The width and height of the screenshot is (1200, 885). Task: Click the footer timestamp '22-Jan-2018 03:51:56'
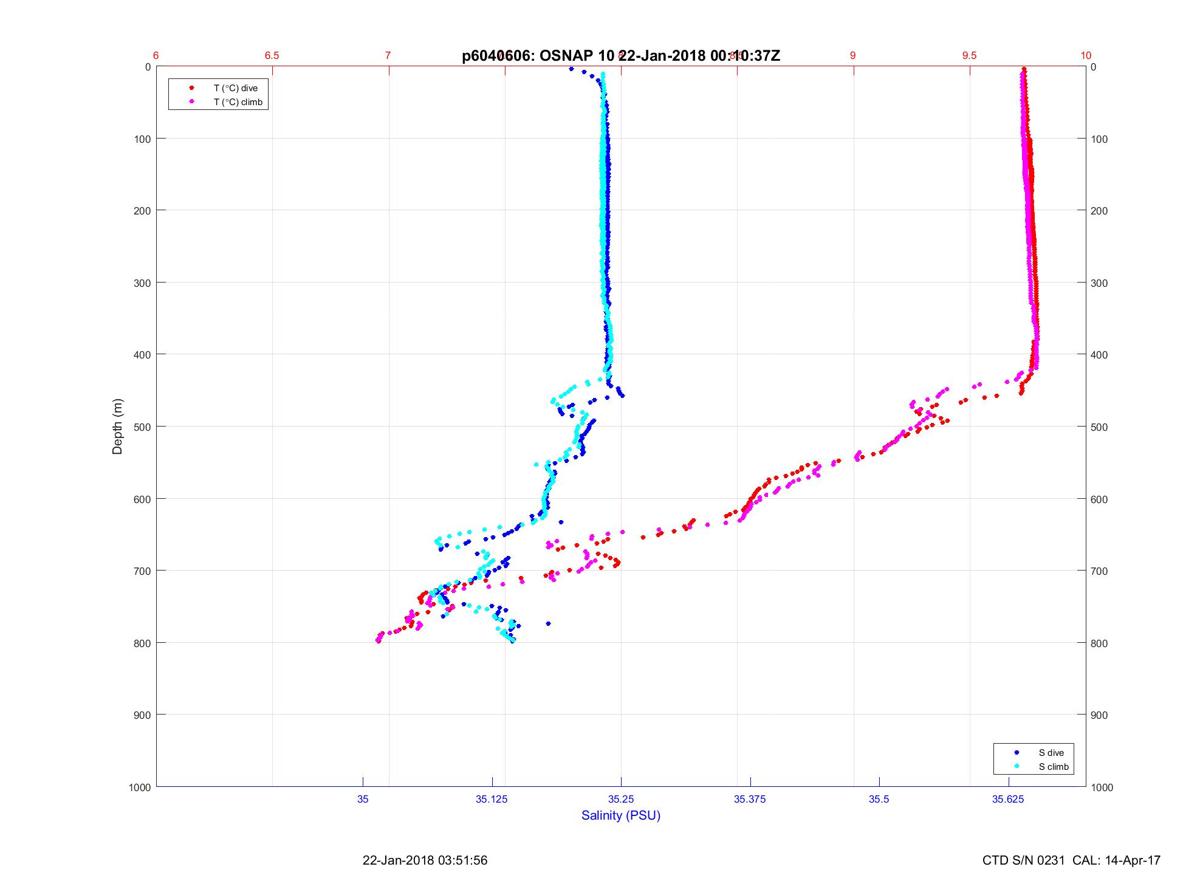425,860
